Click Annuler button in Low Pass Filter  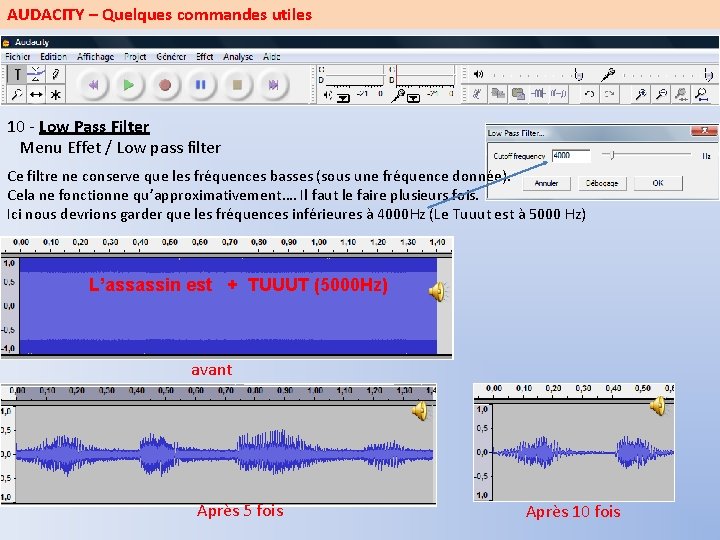(546, 183)
